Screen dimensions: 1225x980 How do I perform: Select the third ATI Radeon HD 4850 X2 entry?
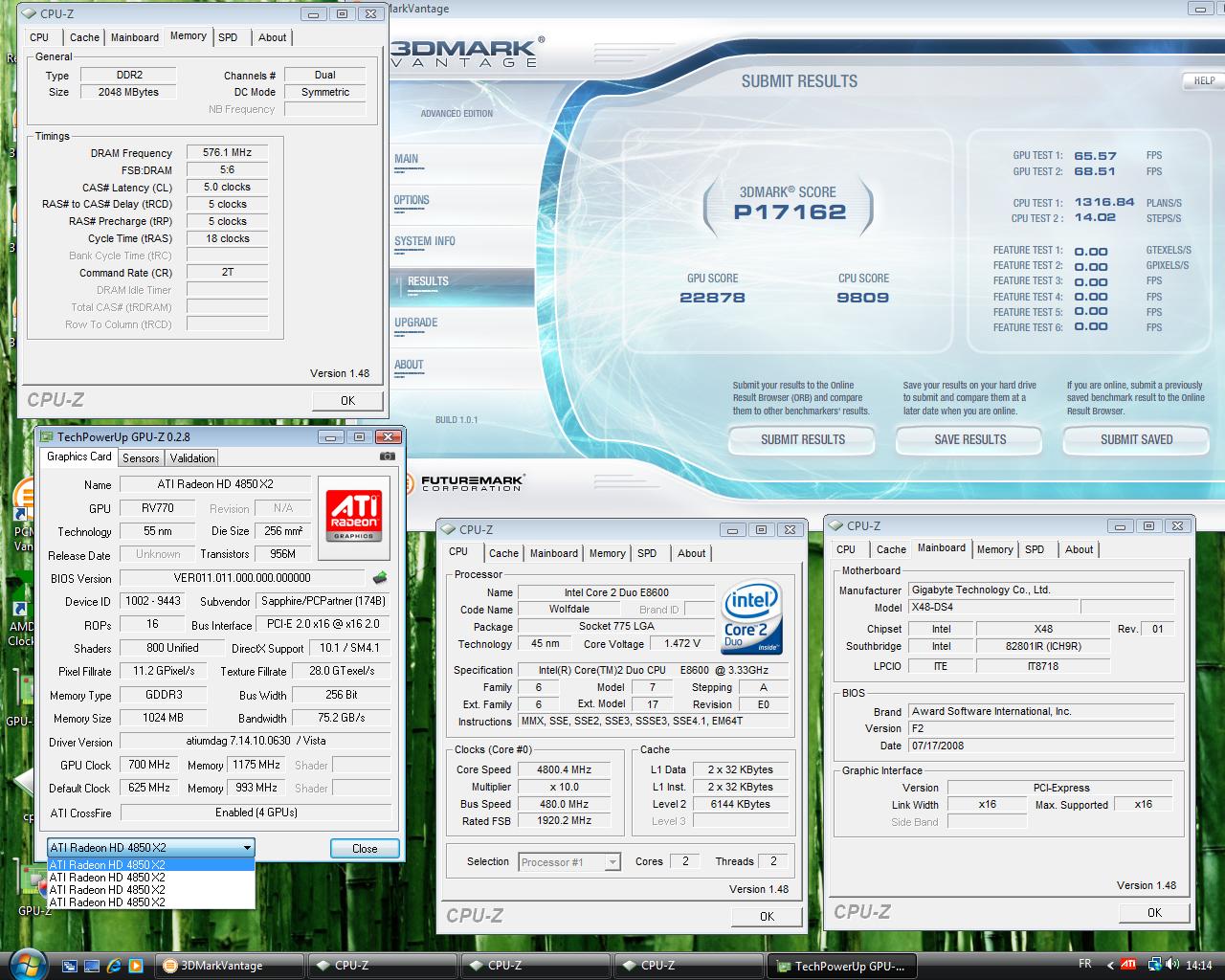pyautogui.click(x=151, y=889)
